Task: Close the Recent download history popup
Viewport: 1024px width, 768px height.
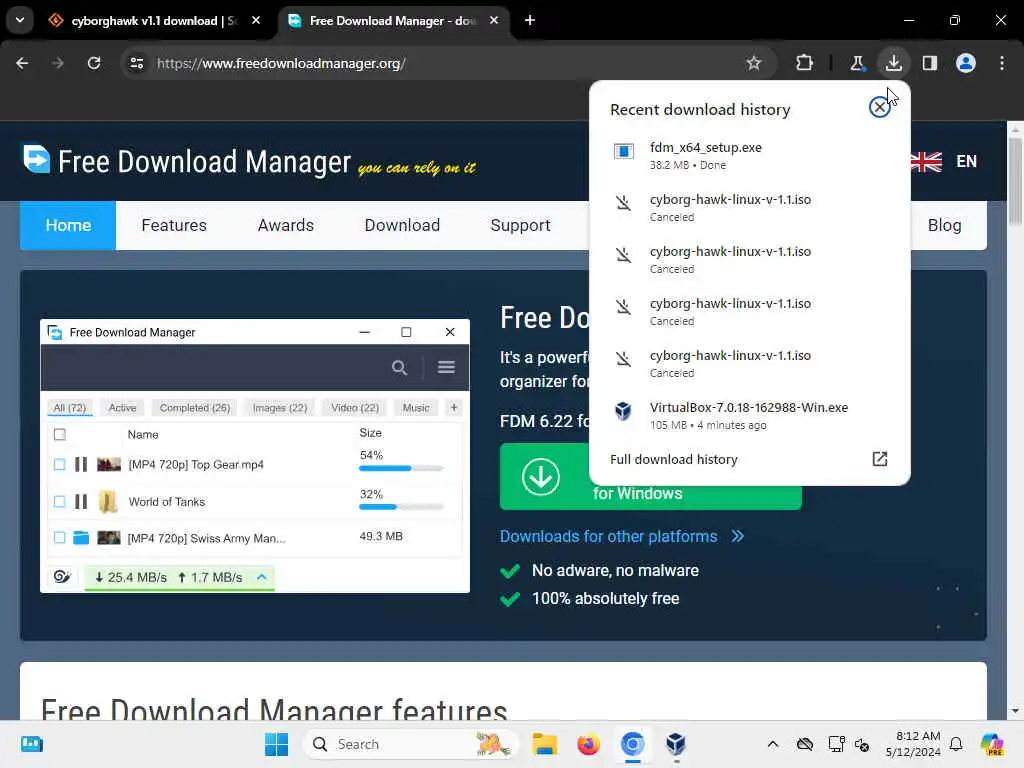Action: point(880,107)
